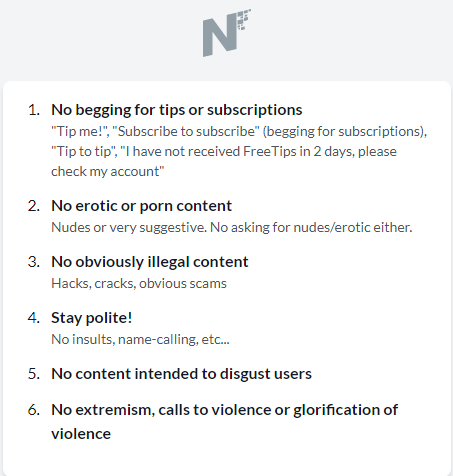Click the 'No extremism, calls to violence' rule
The image size is (453, 476).
[224, 422]
